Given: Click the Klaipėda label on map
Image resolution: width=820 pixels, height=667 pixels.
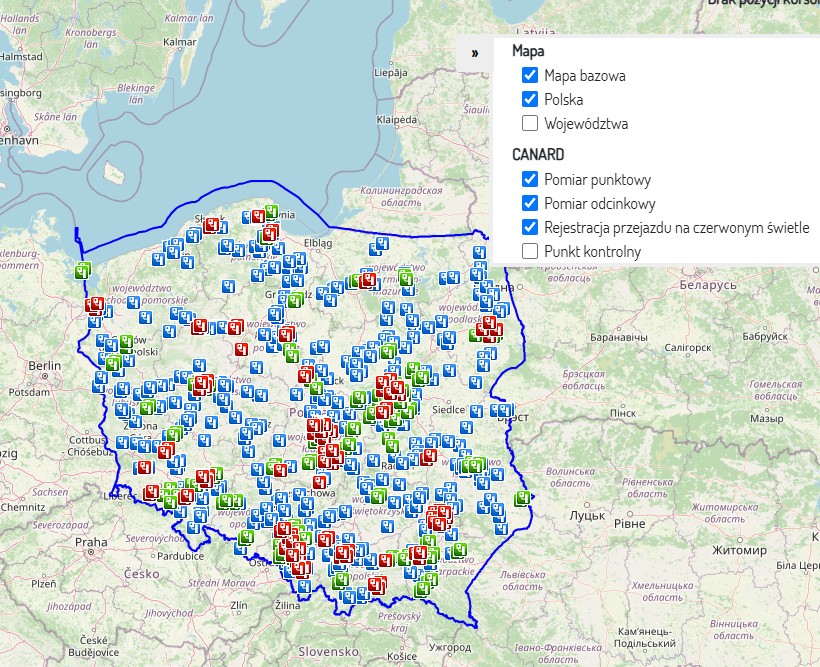Looking at the screenshot, I should [397, 120].
